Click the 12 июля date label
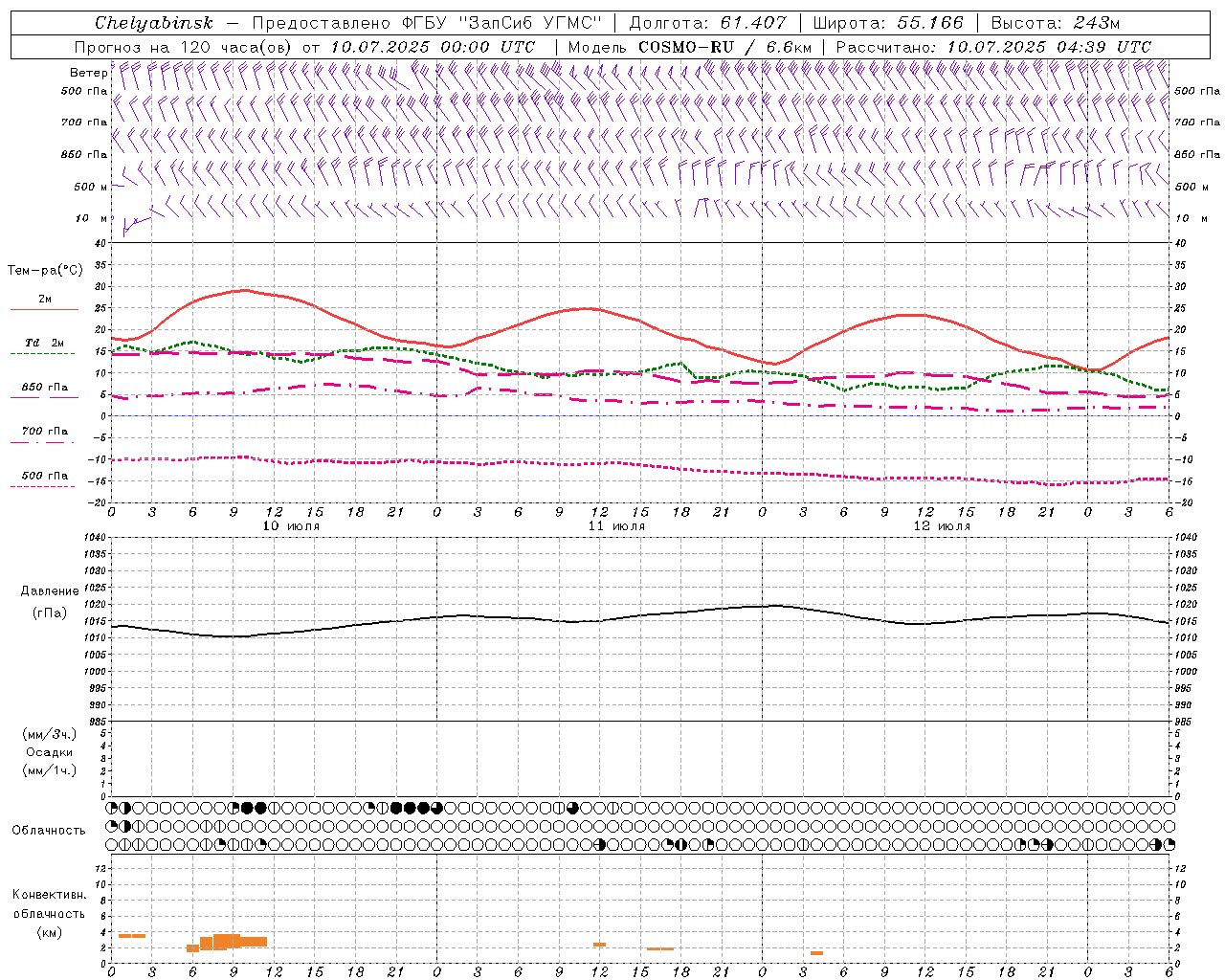This screenshot has width=1225, height=980. tap(942, 525)
